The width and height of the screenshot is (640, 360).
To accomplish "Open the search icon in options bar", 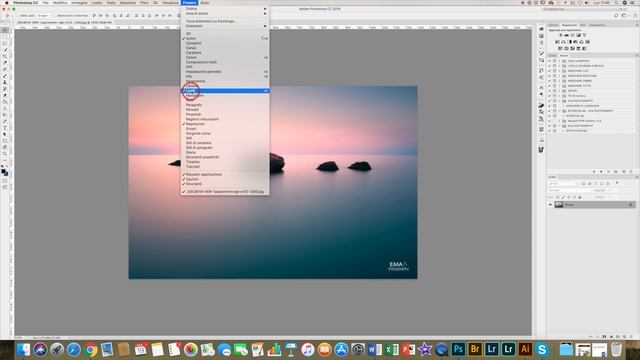I will click(616, 16).
